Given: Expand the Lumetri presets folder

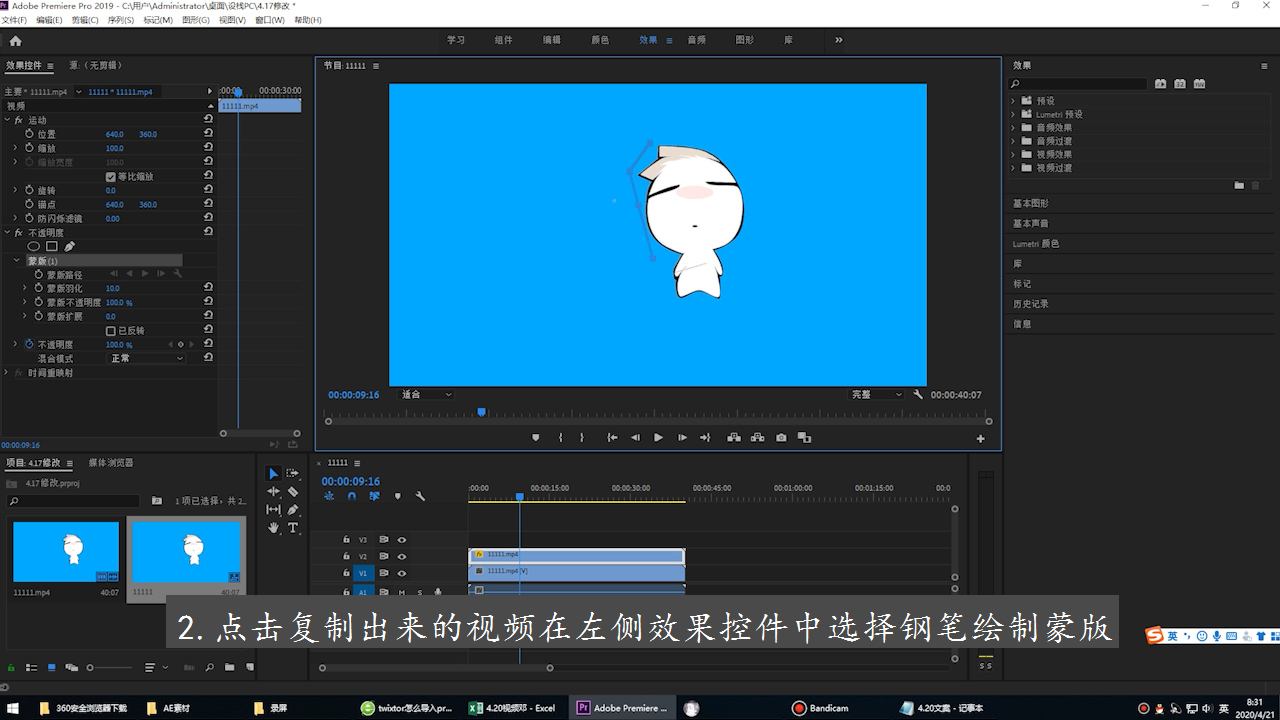Looking at the screenshot, I should [1013, 114].
